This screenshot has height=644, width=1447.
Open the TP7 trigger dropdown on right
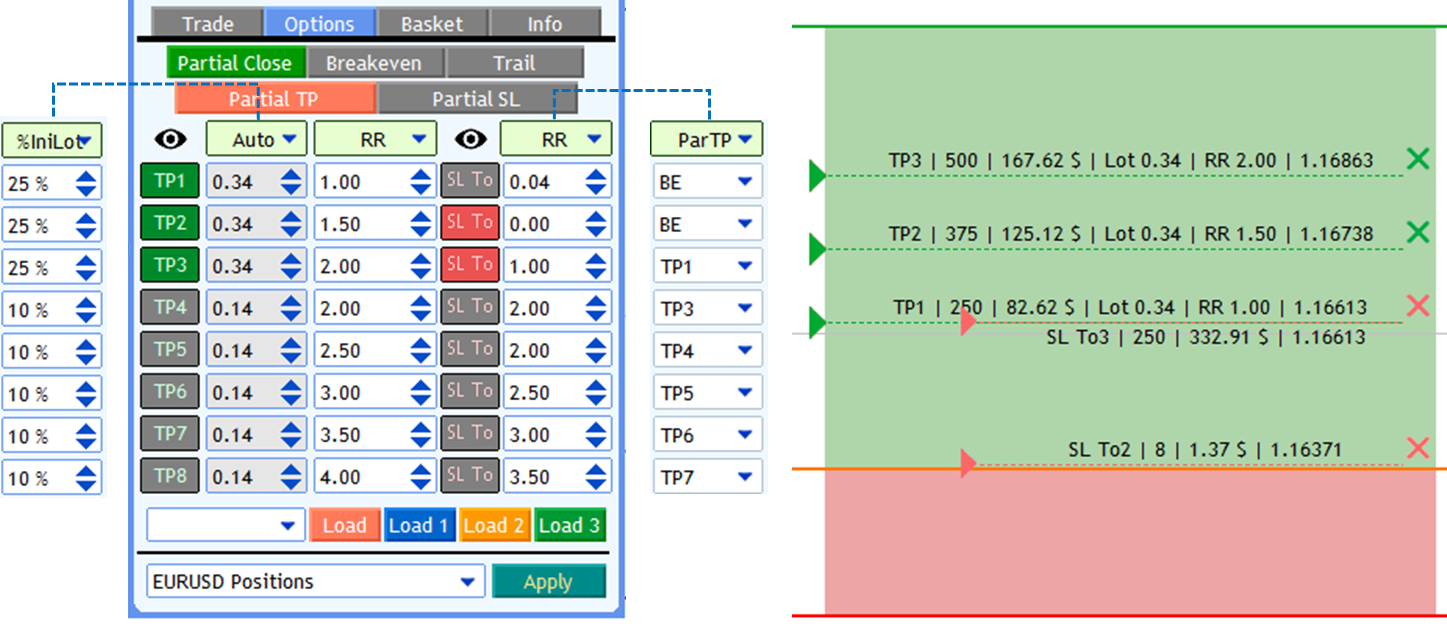[708, 477]
